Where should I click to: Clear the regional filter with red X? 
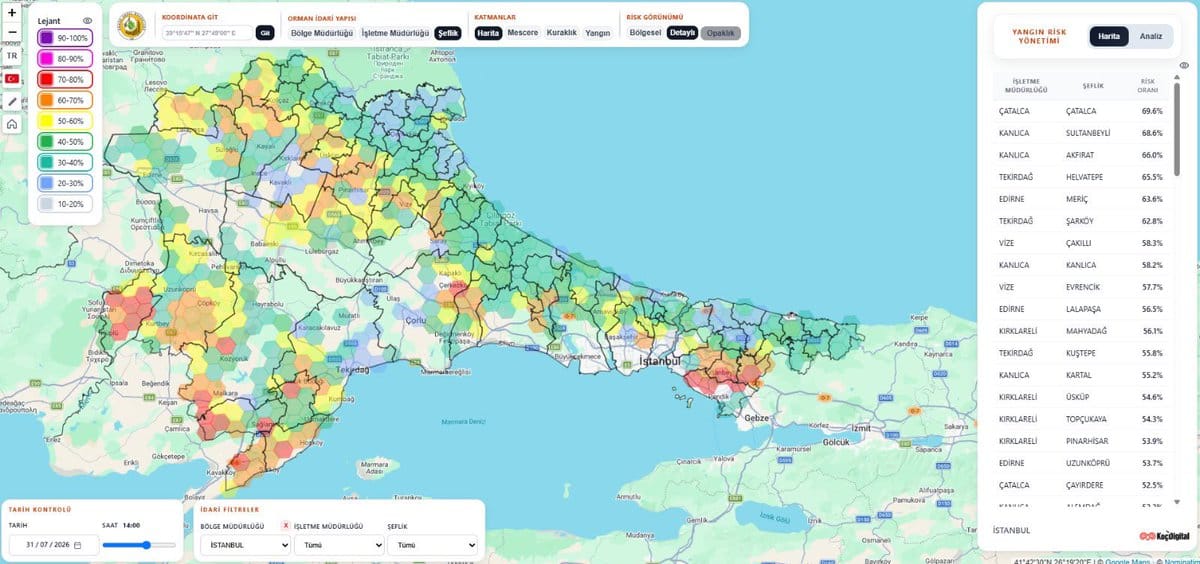point(286,525)
